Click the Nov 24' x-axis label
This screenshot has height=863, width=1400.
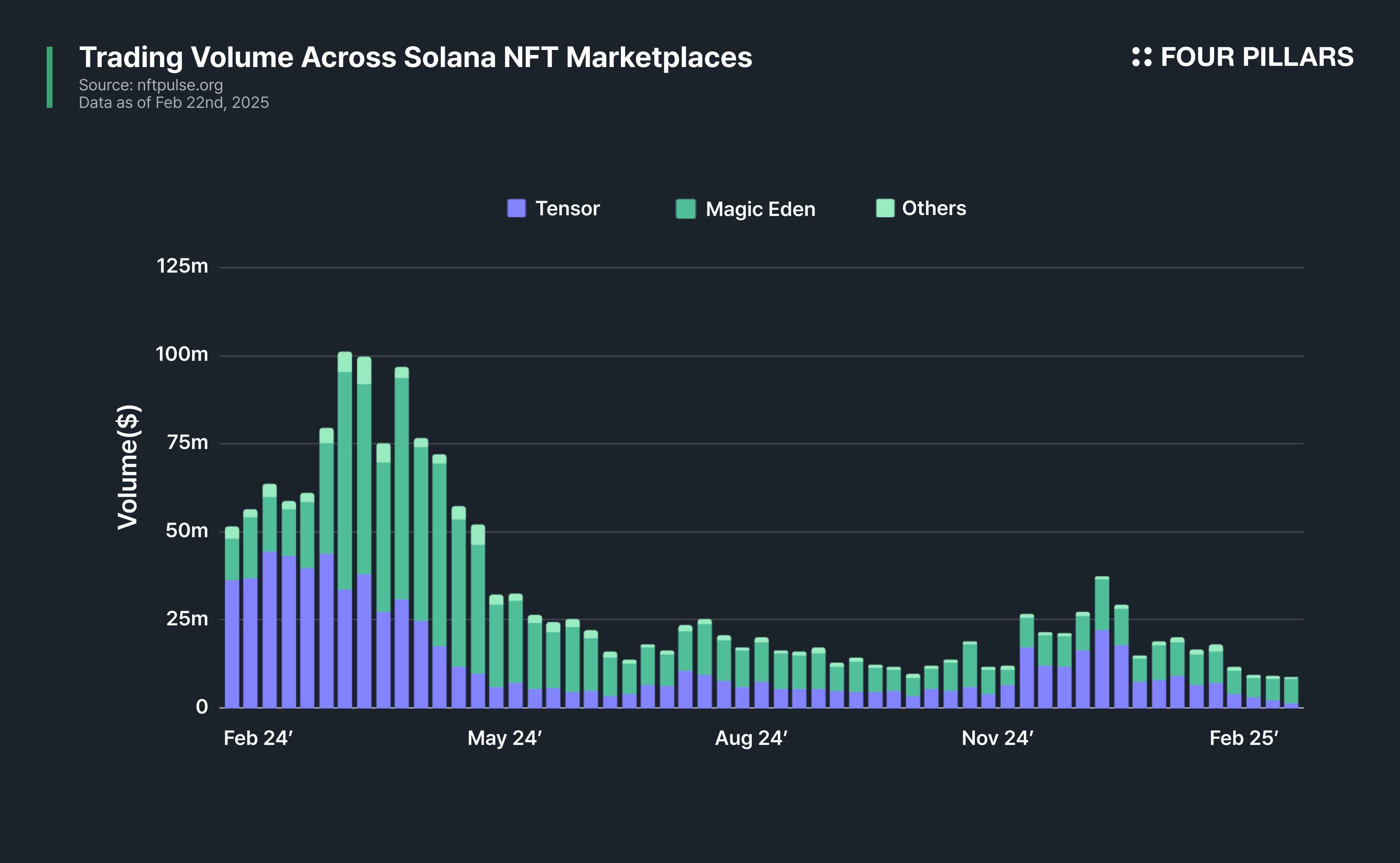(x=997, y=738)
